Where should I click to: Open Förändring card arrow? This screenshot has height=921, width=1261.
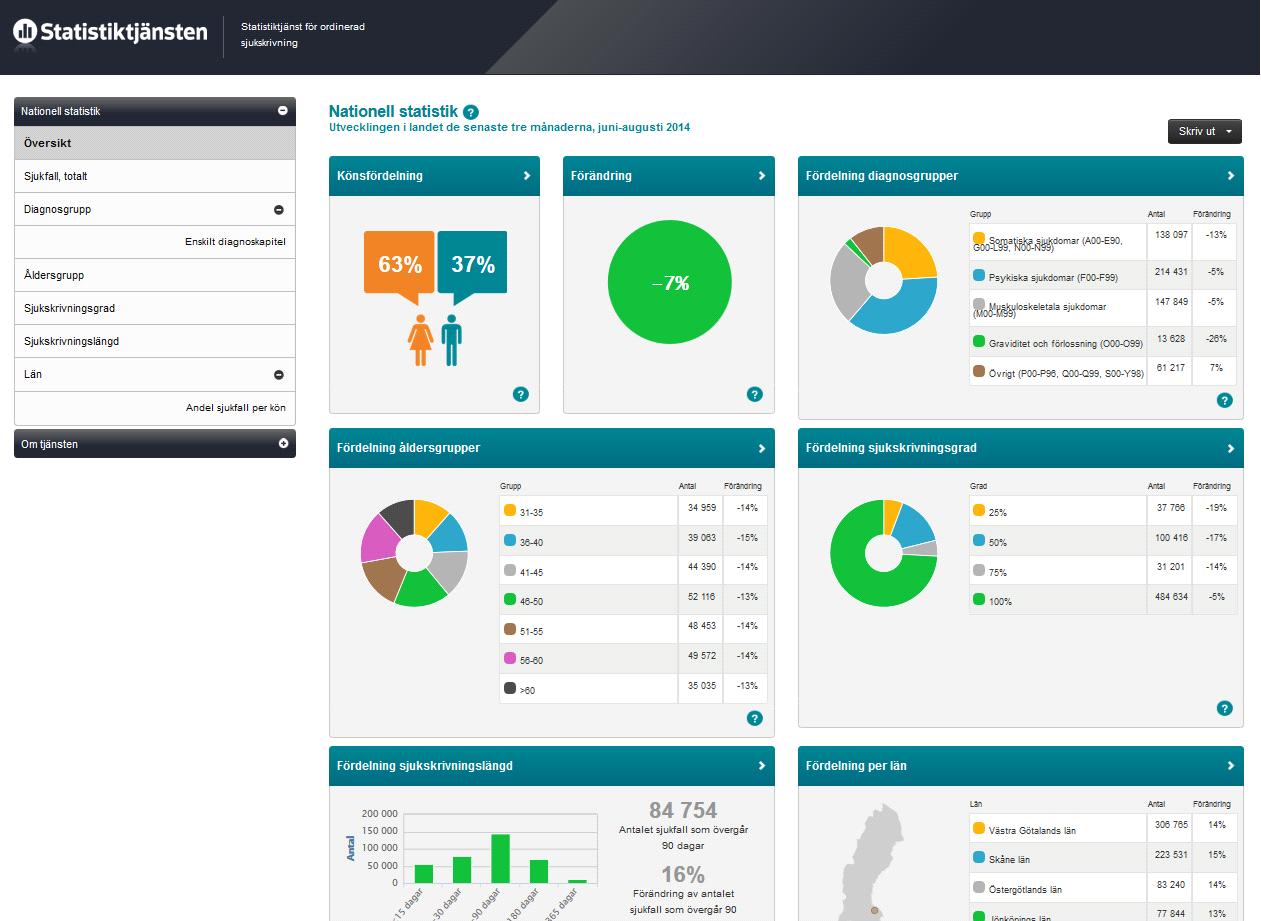[x=761, y=176]
